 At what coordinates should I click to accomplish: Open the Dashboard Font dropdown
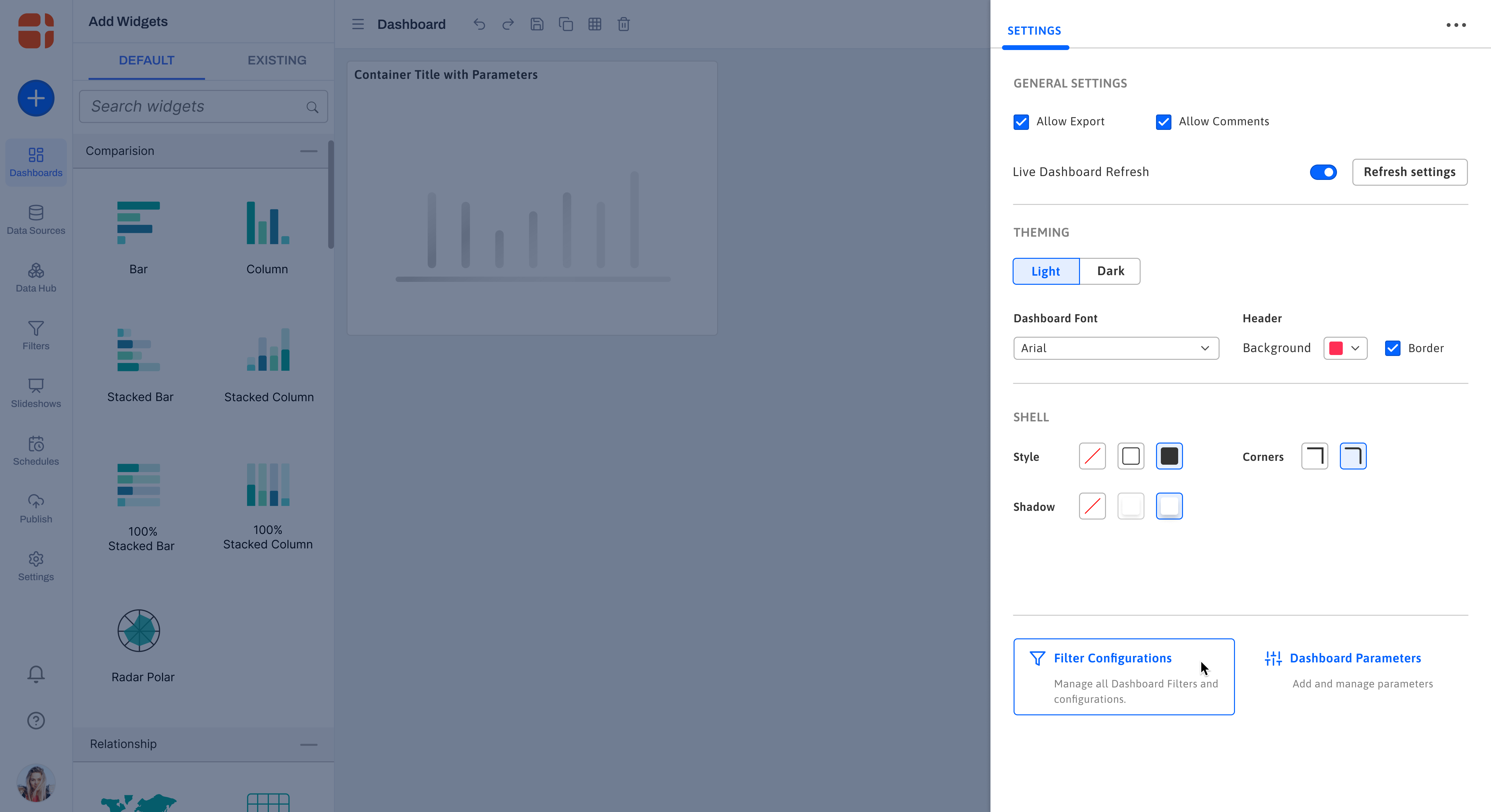pyautogui.click(x=1116, y=348)
